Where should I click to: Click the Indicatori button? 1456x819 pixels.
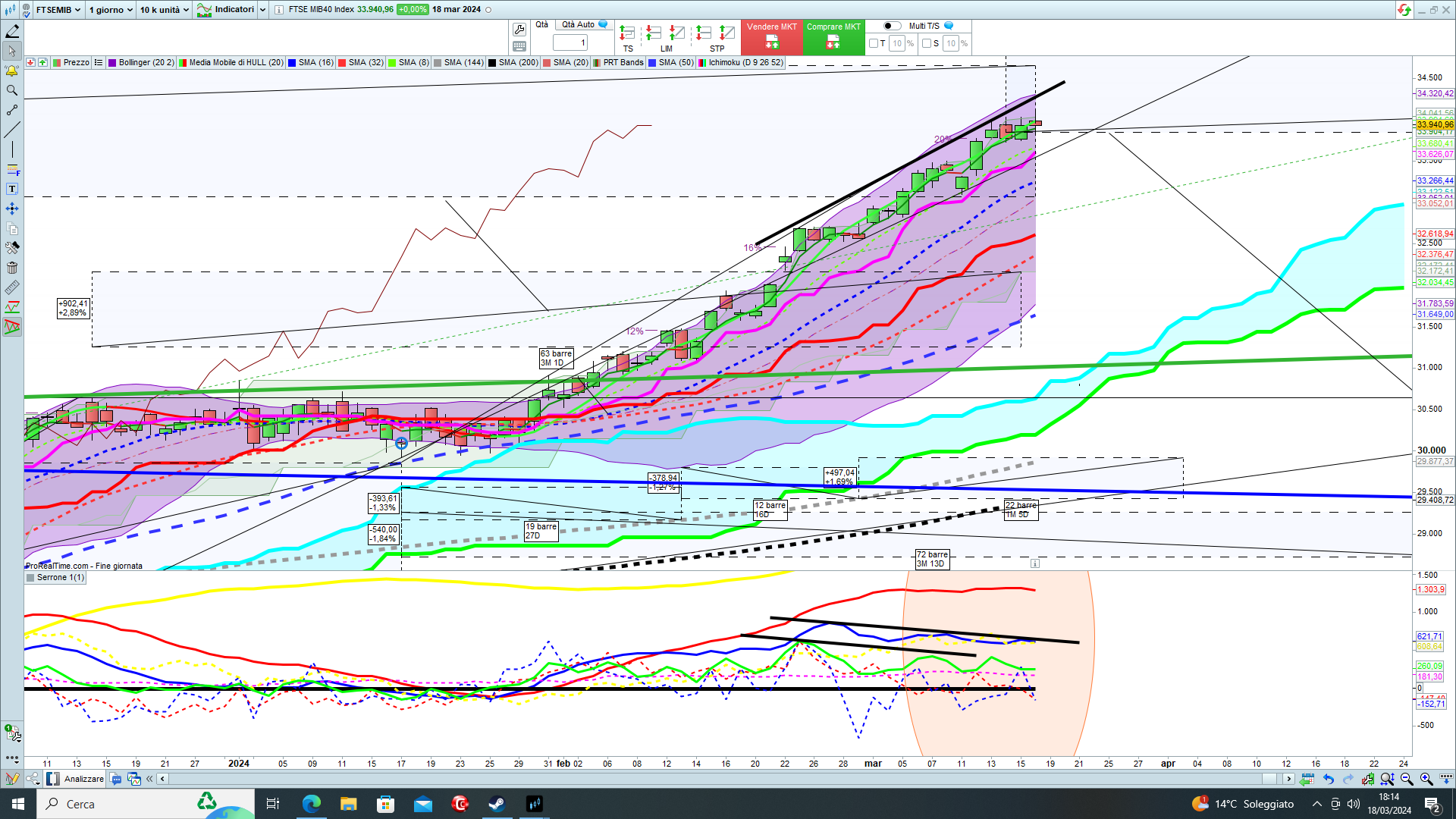tap(226, 10)
